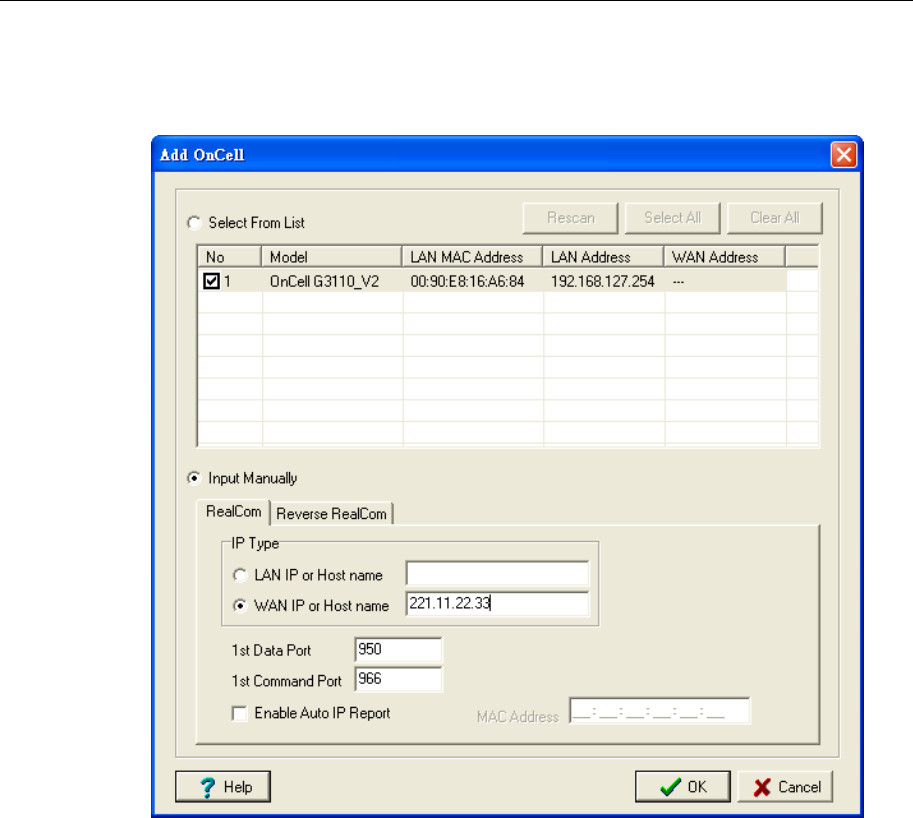Screen dimensions: 913x818
Task: Enable Auto IP Report checkbox
Action: (x=239, y=713)
